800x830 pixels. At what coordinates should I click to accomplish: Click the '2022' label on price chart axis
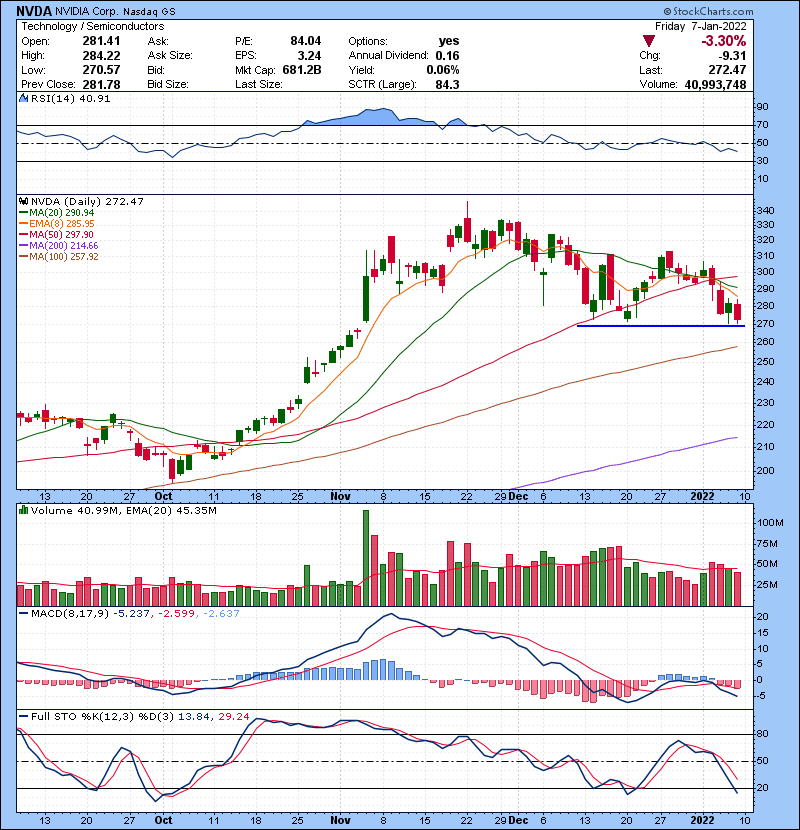point(703,496)
